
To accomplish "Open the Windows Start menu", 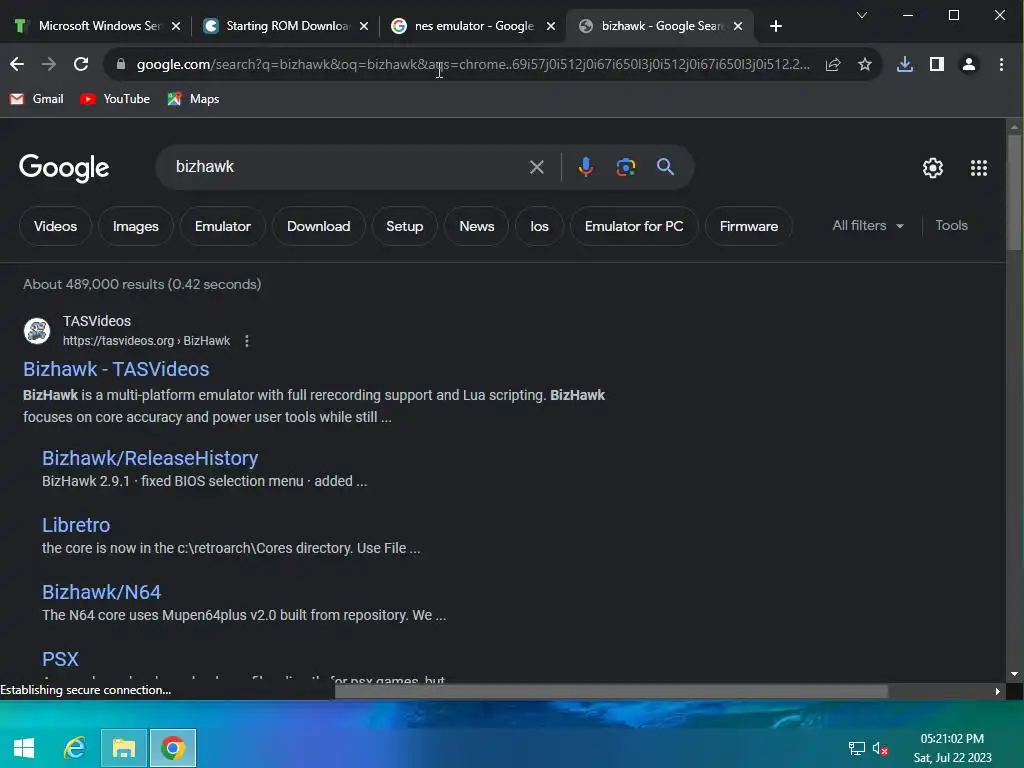I will (x=24, y=748).
